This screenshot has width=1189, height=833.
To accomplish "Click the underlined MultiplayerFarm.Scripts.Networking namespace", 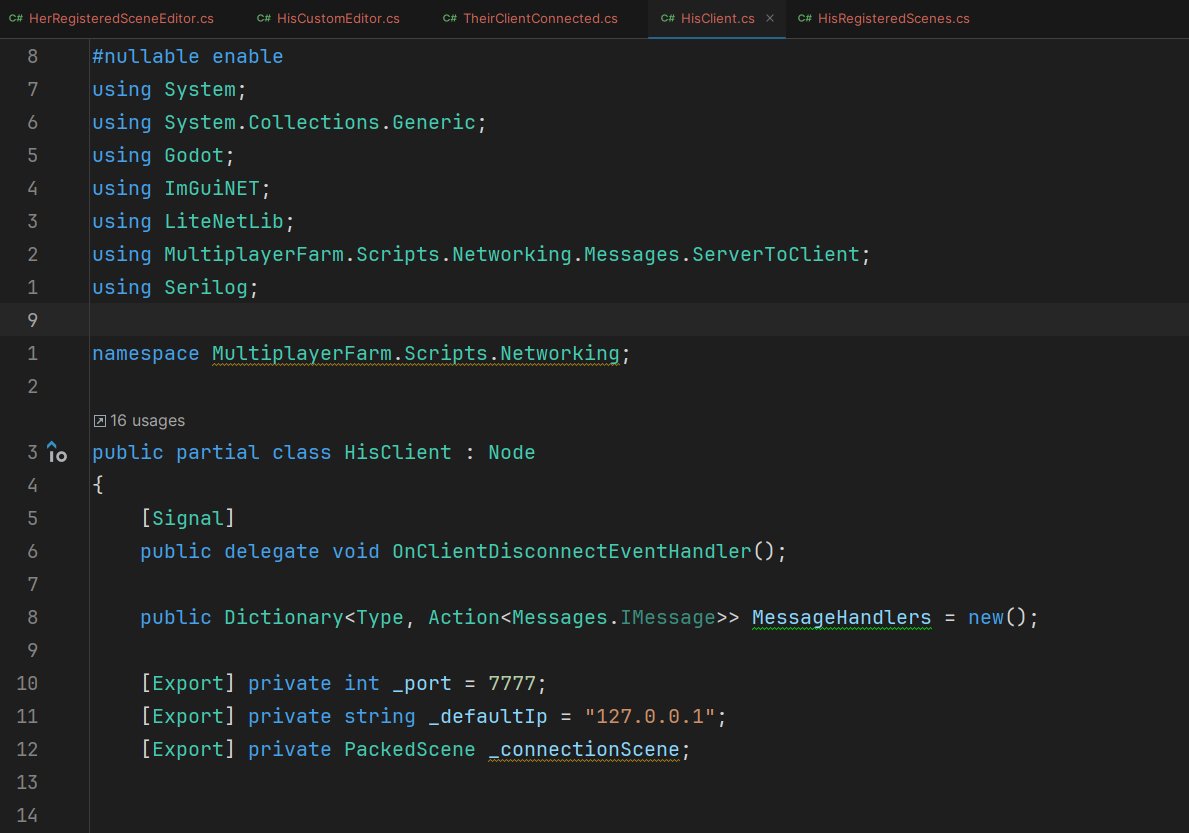I will tap(416, 353).
